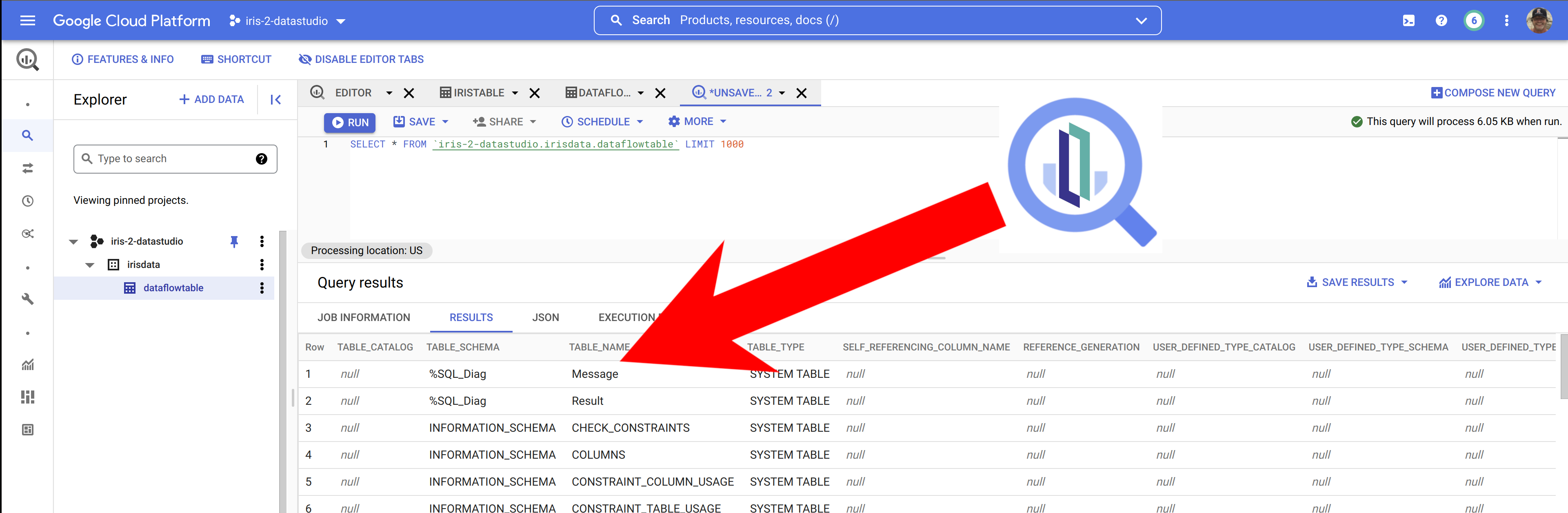Run the query with RUN button

350,123
